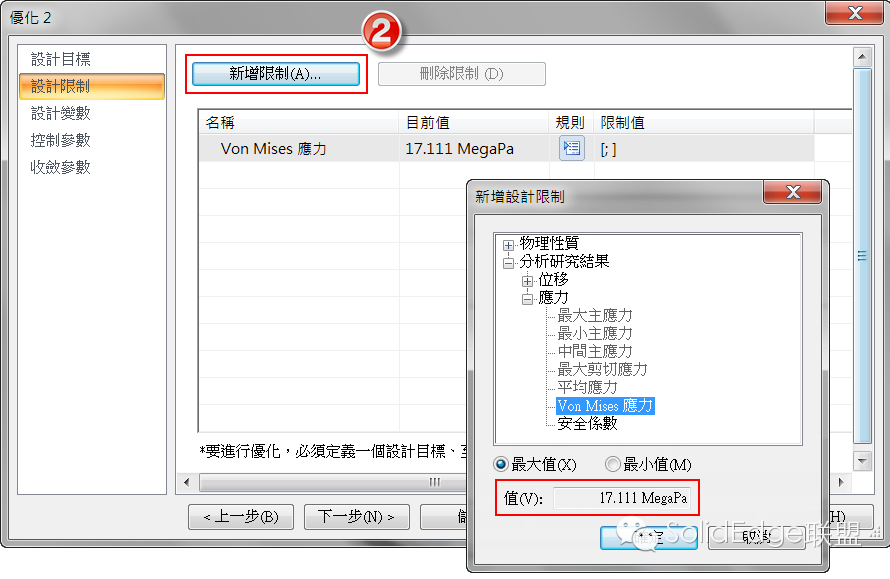Collapse the 應力 tree node
This screenshot has height=579, width=890.
[527, 299]
